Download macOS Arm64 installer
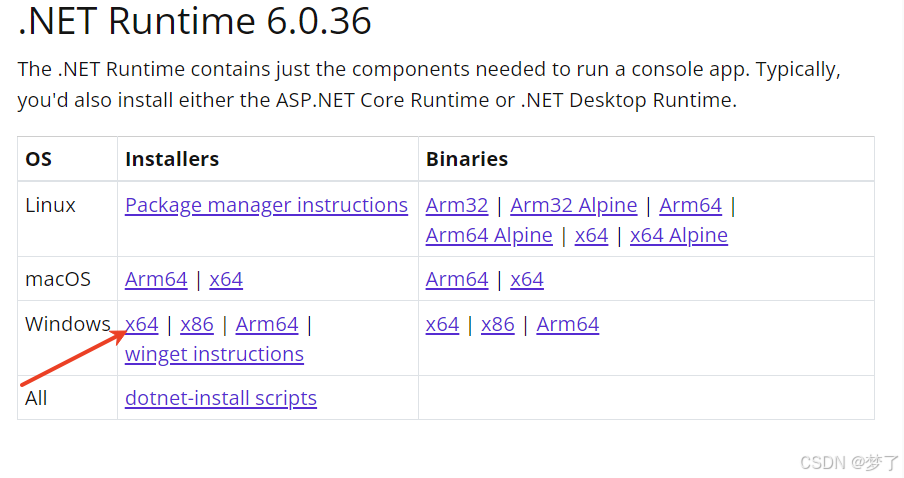 (x=156, y=280)
